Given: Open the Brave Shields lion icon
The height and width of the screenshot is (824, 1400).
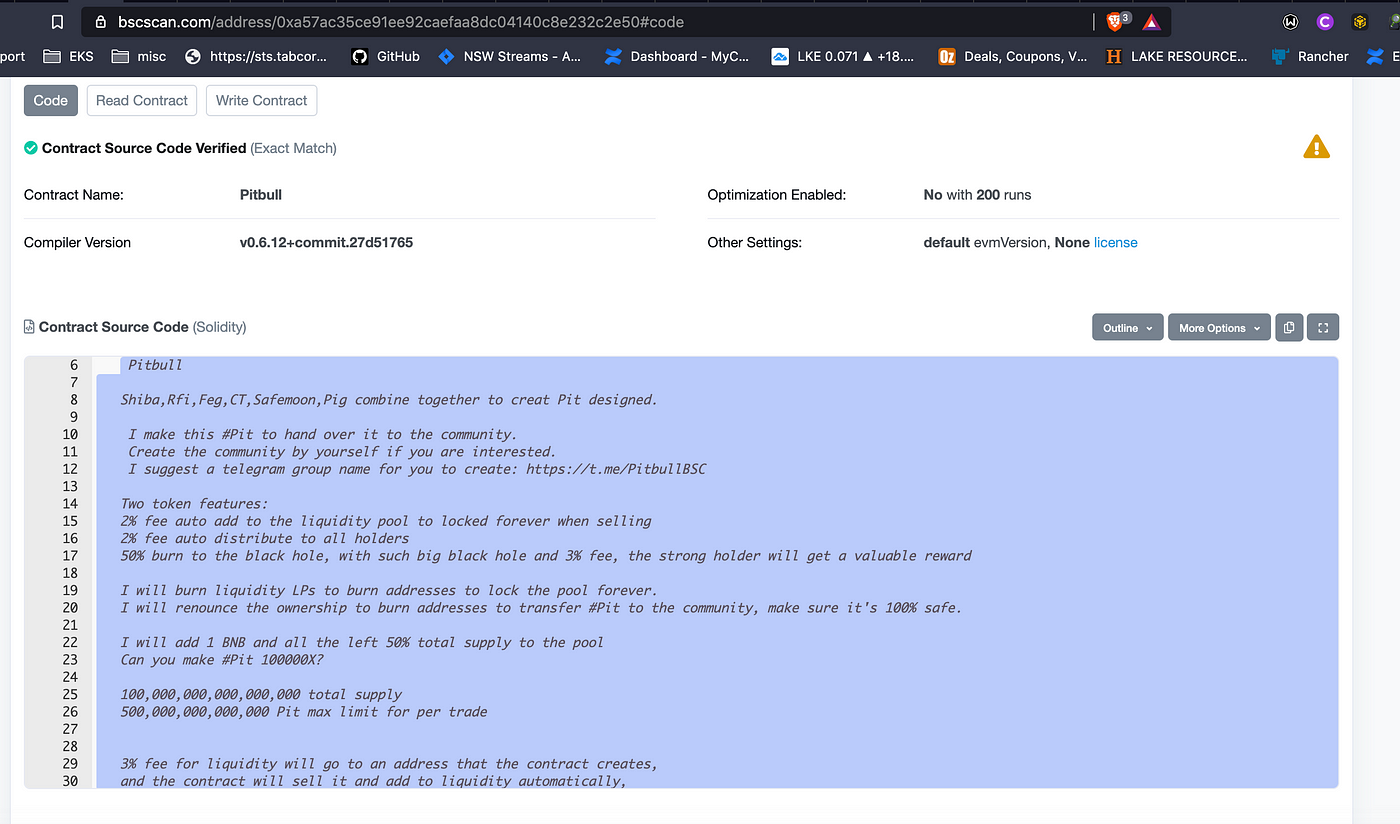Looking at the screenshot, I should (x=1115, y=21).
